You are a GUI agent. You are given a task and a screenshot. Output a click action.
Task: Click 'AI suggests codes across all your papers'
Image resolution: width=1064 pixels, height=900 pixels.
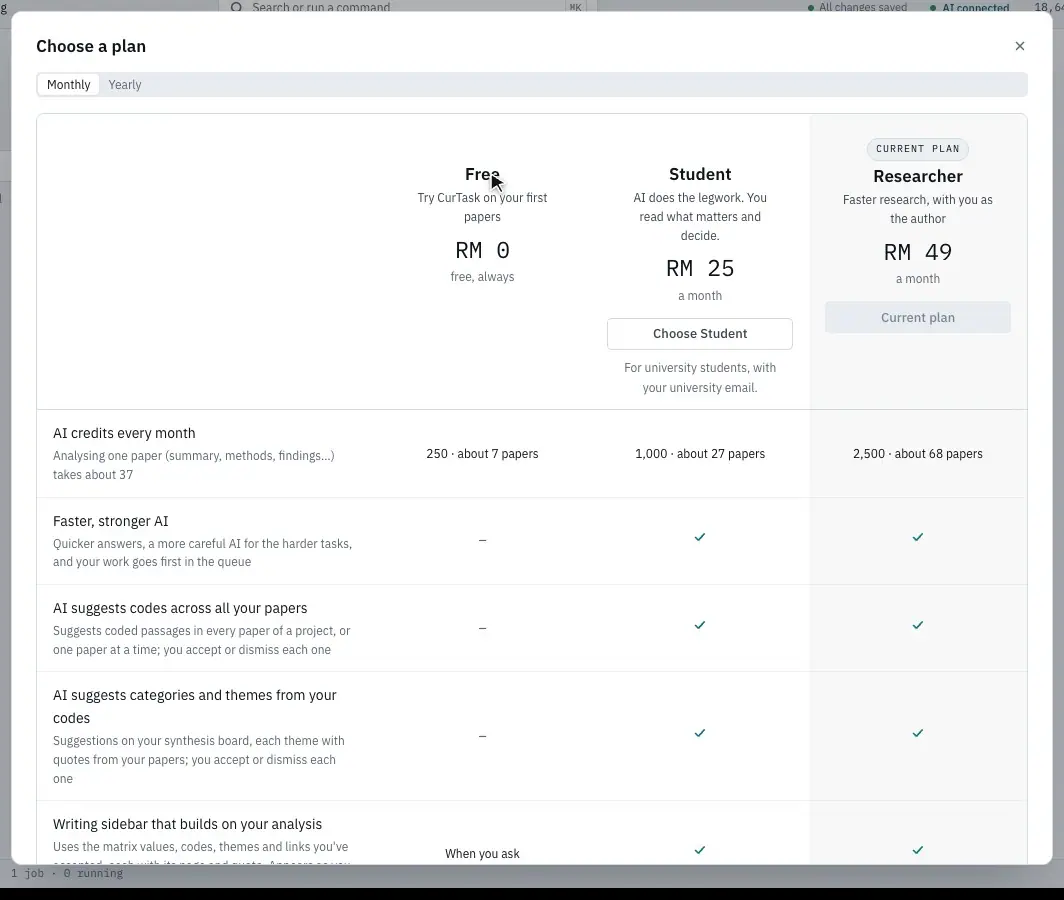pos(180,608)
